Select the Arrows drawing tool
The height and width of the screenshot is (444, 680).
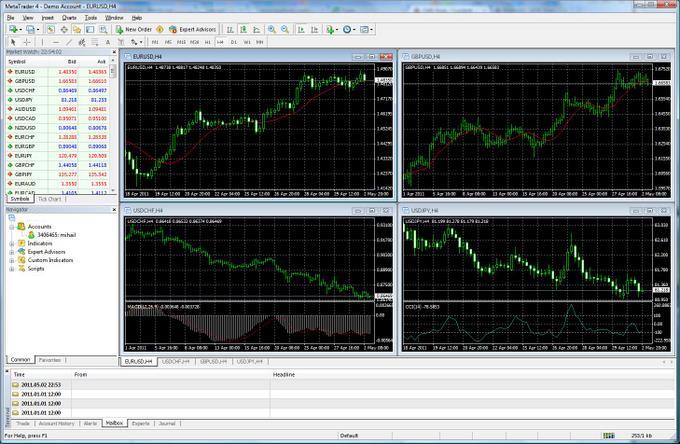click(x=134, y=42)
